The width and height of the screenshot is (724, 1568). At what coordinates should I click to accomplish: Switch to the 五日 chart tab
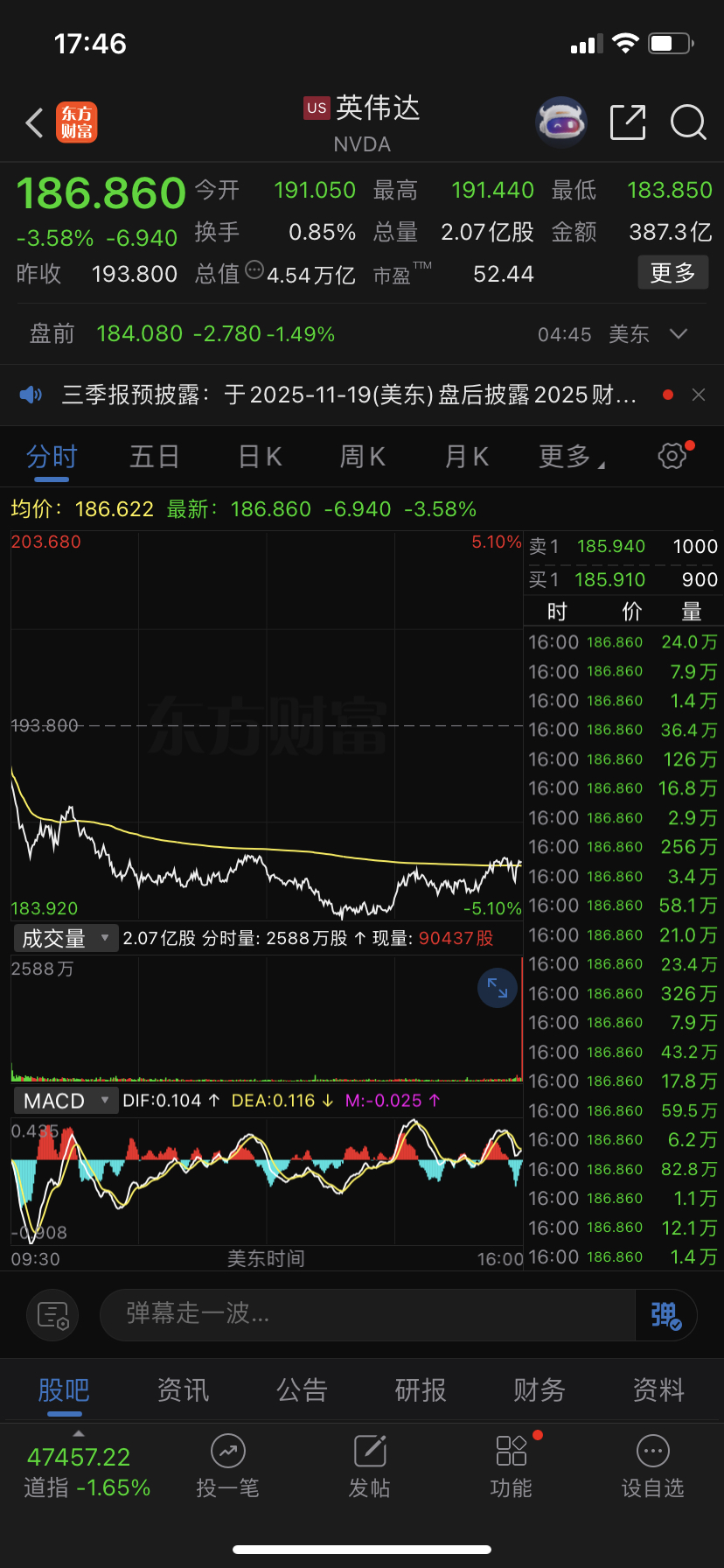click(x=155, y=456)
